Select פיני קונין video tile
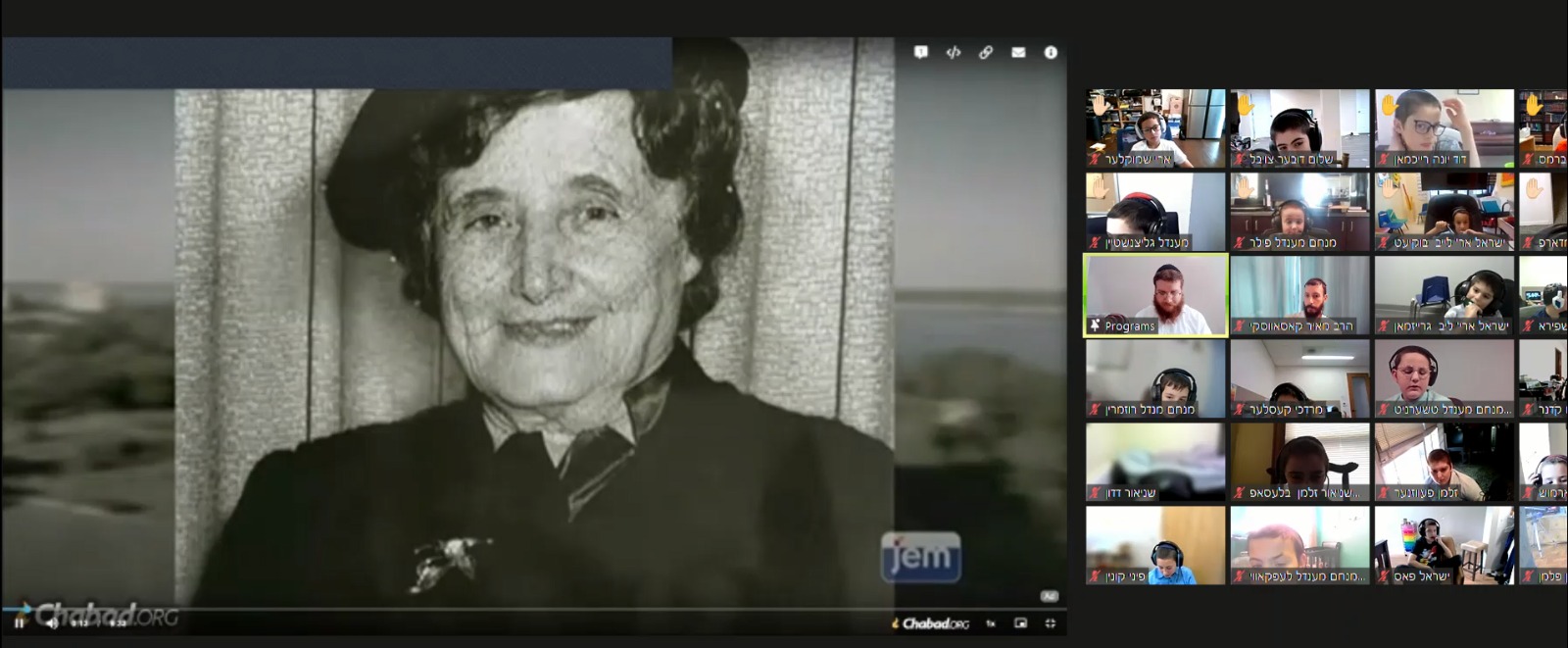Viewport: 1568px width, 648px height. [1155, 545]
